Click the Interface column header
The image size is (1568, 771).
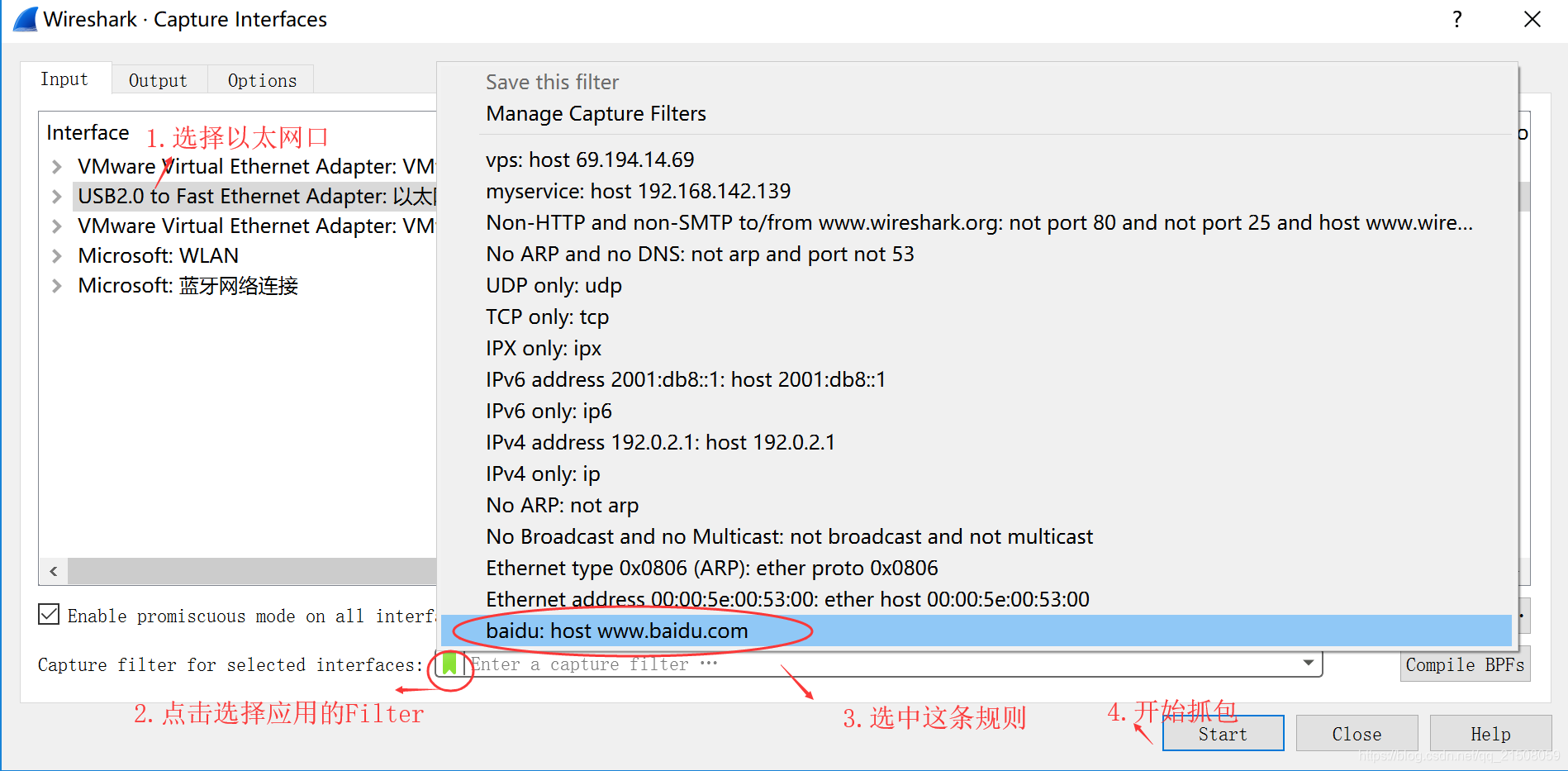tap(88, 132)
